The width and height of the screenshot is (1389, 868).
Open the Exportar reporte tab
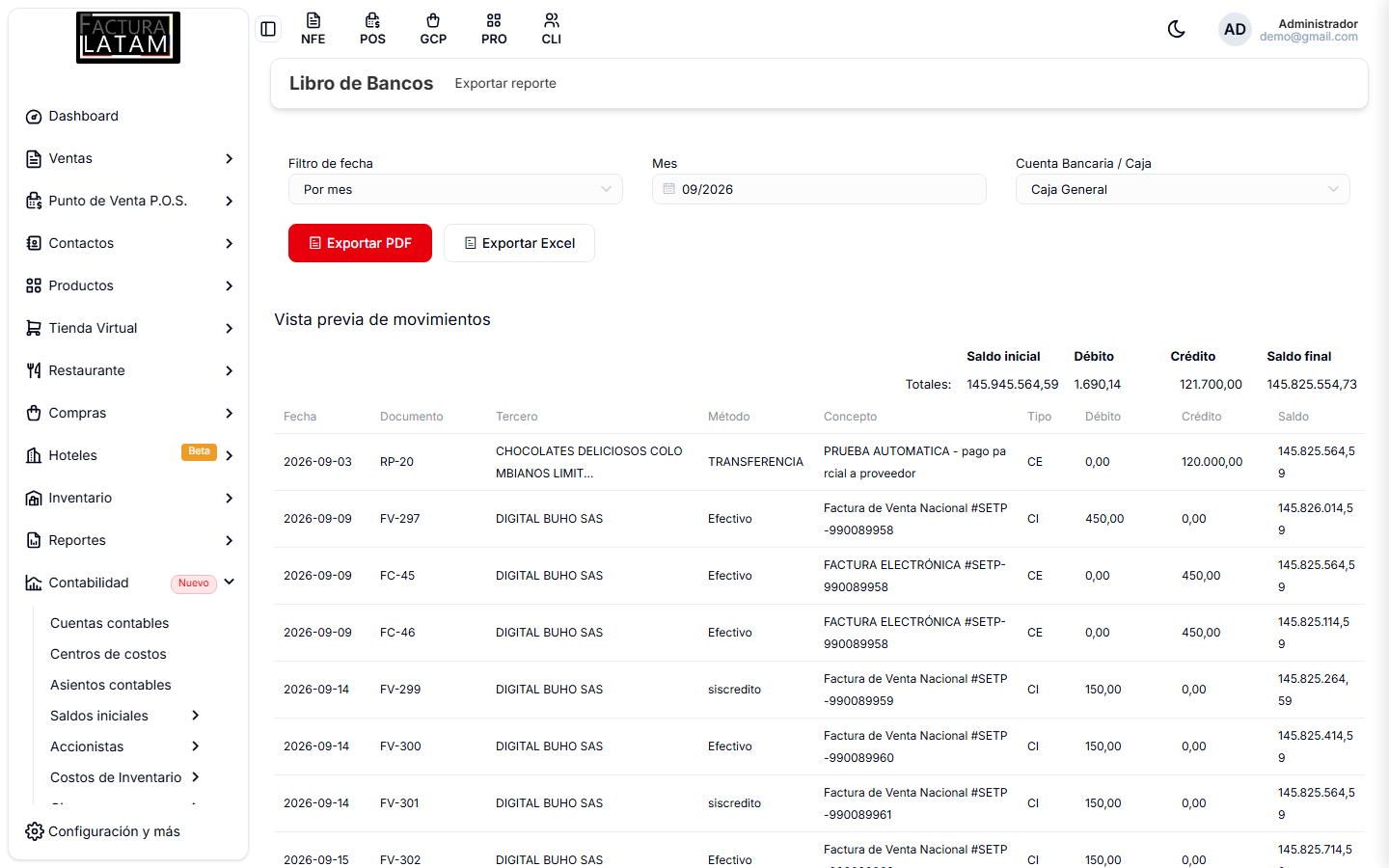click(x=505, y=84)
